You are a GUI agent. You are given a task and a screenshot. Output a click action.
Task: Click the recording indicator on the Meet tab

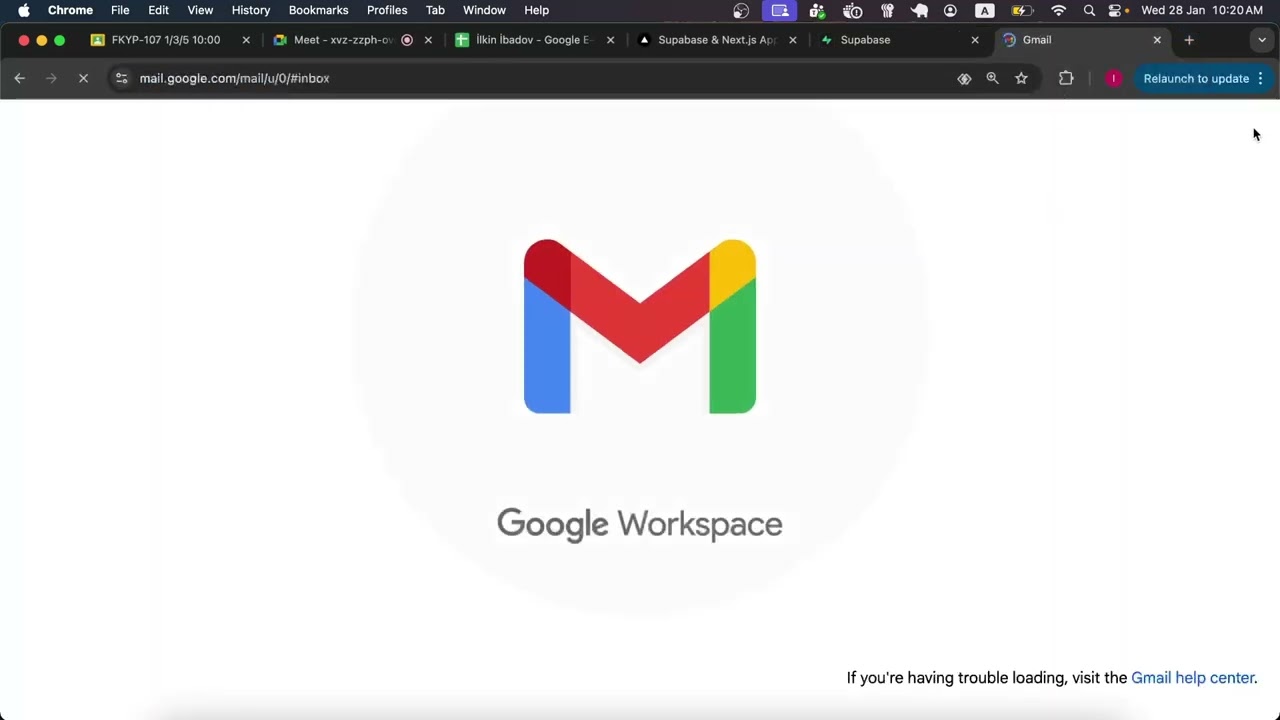tap(407, 40)
